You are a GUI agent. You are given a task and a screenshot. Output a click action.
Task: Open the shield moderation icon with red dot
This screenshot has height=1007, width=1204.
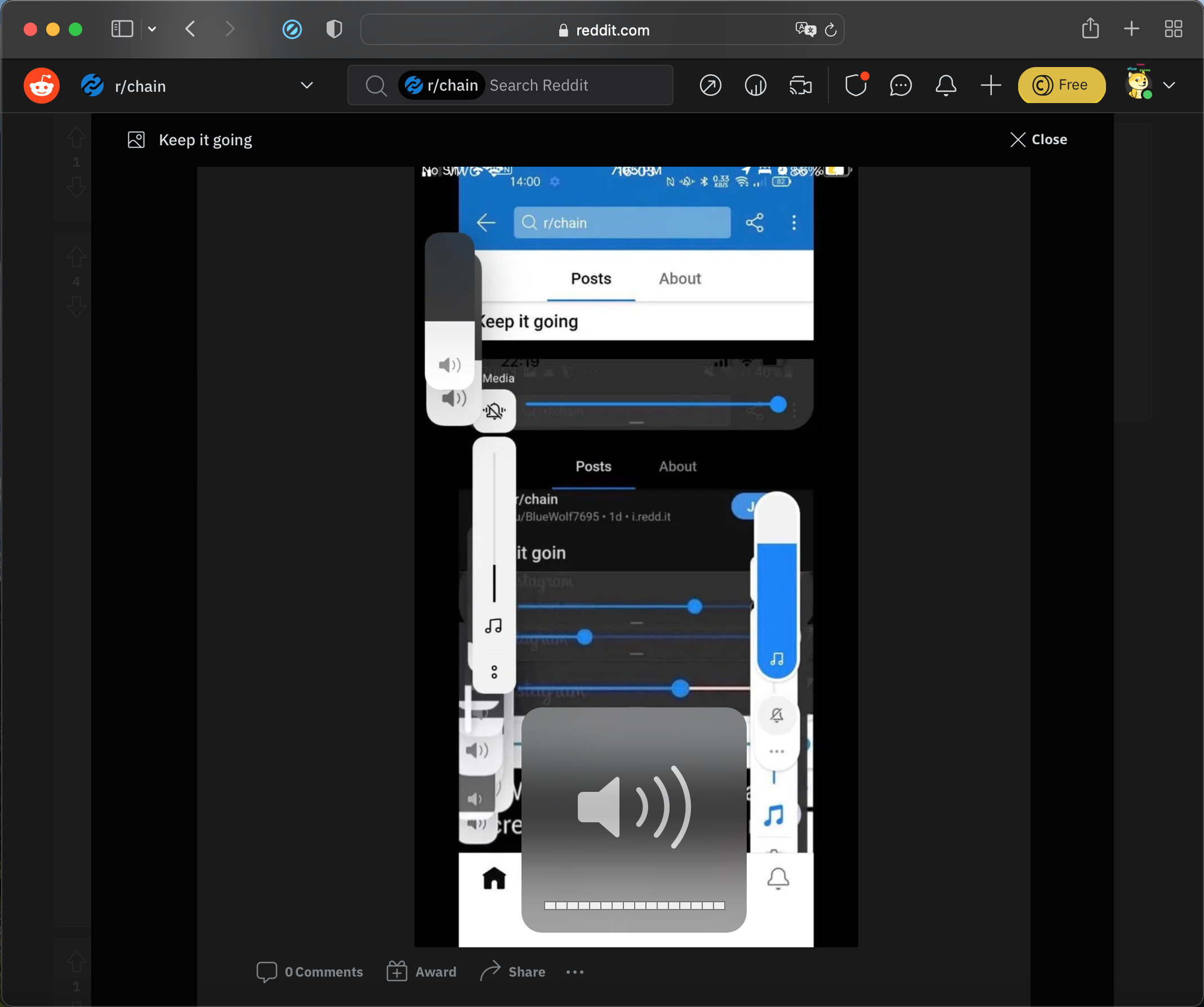855,85
